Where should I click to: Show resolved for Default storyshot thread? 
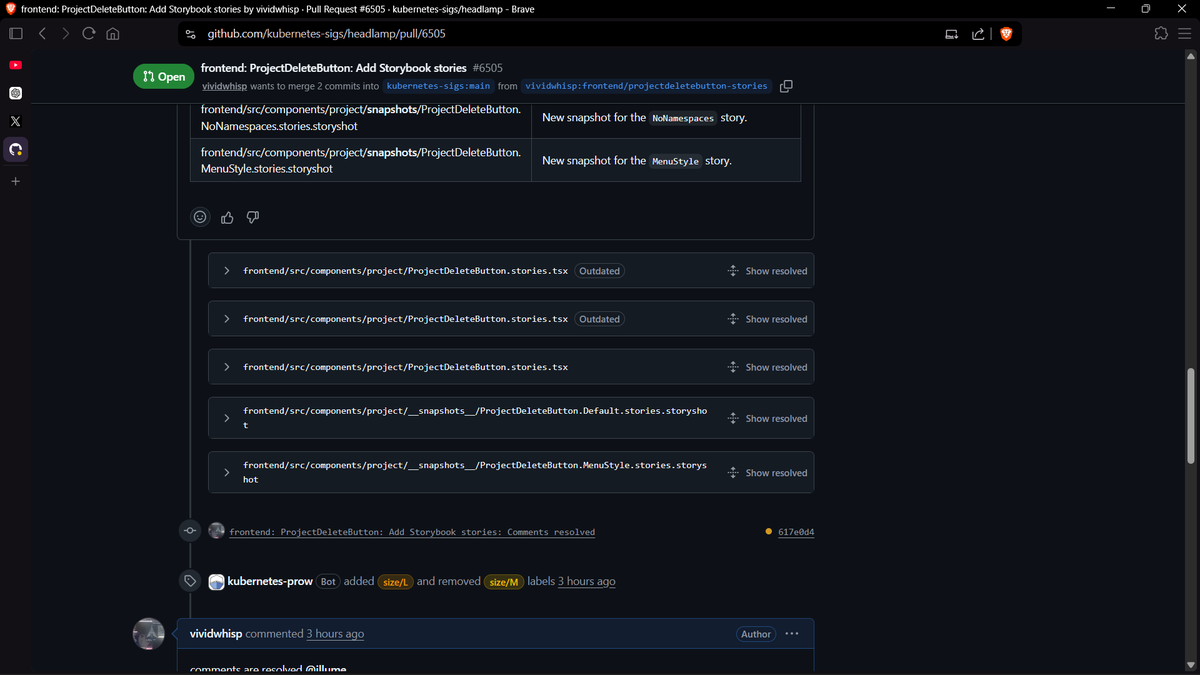coord(767,418)
